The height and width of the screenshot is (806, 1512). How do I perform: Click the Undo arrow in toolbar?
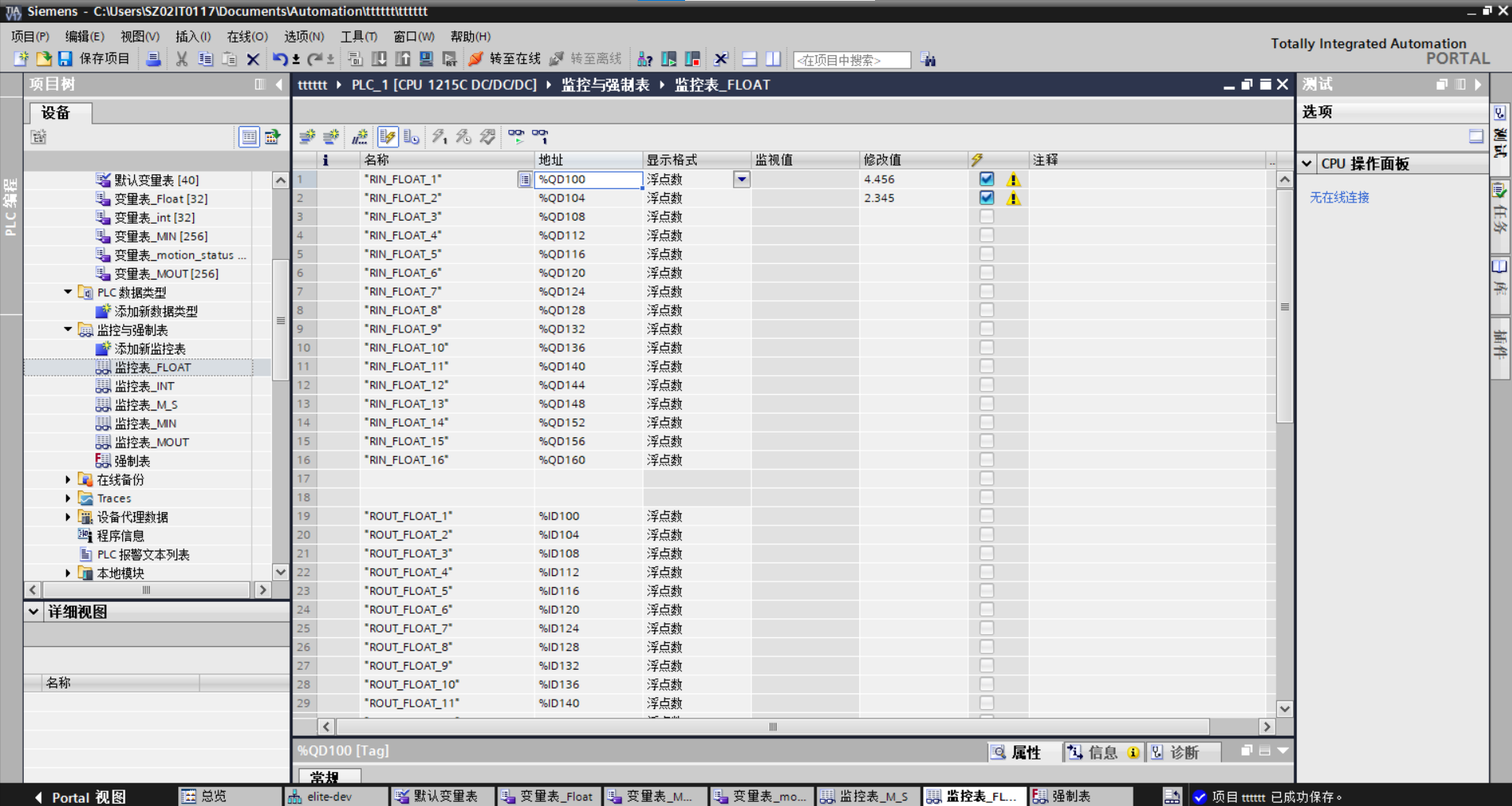(279, 59)
